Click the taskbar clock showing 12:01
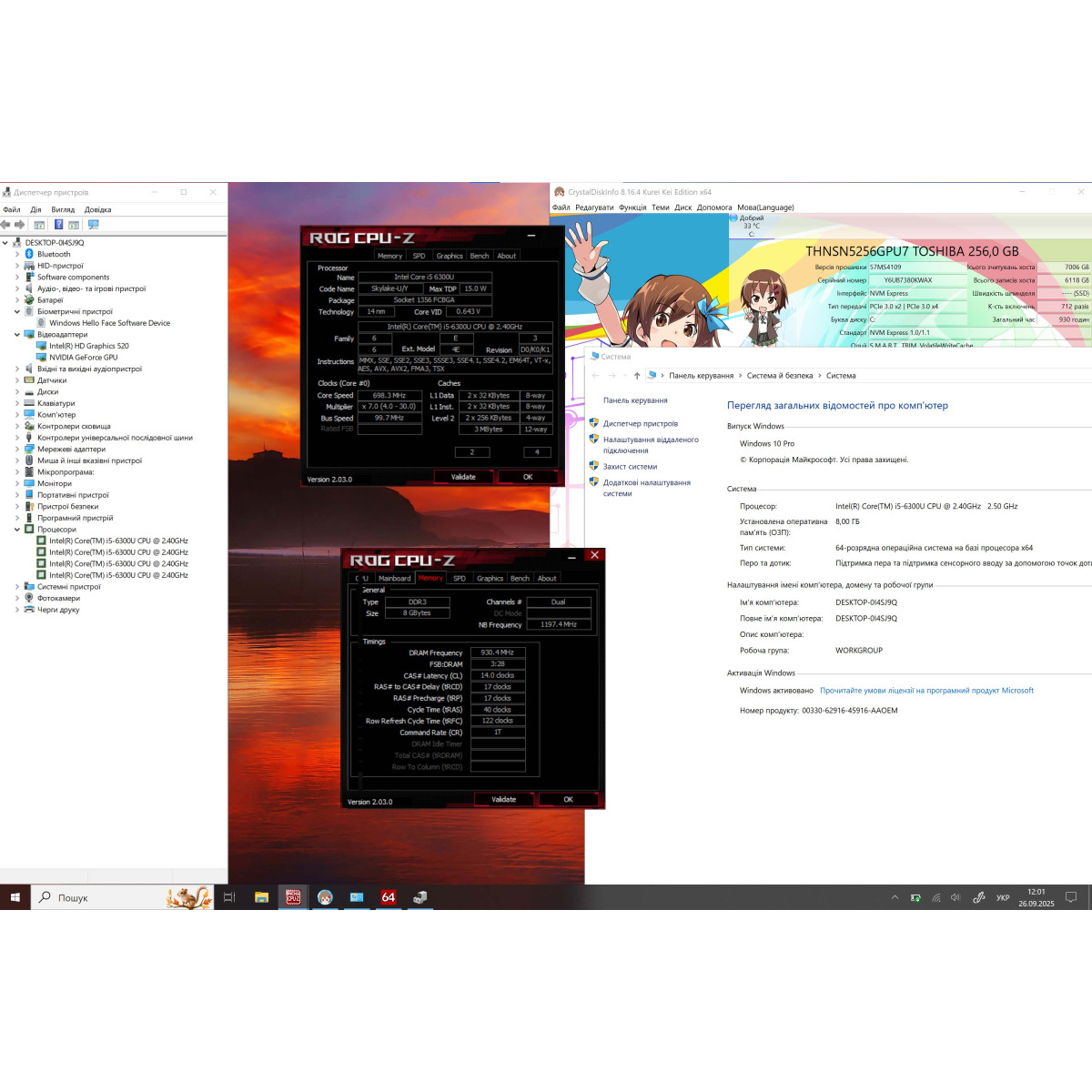The width and height of the screenshot is (1092, 1092). point(1036,897)
